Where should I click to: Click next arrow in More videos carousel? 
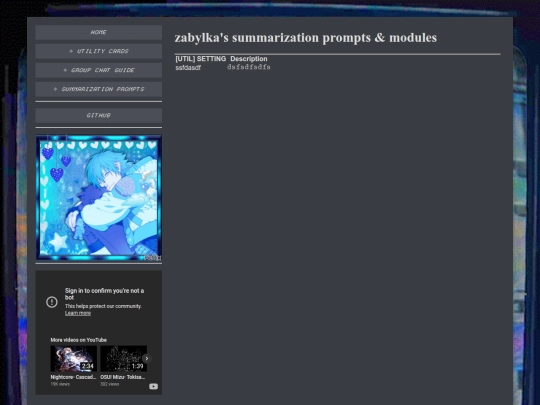(x=147, y=359)
